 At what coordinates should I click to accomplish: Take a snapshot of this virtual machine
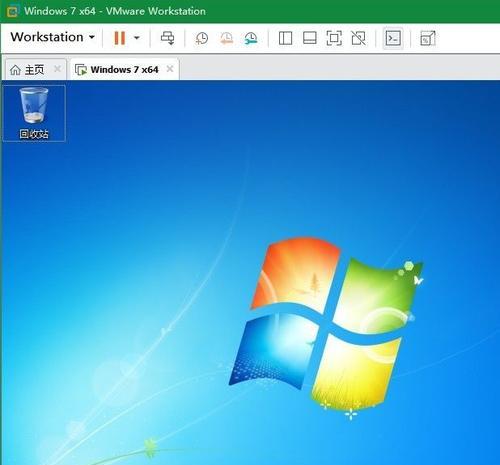202,38
